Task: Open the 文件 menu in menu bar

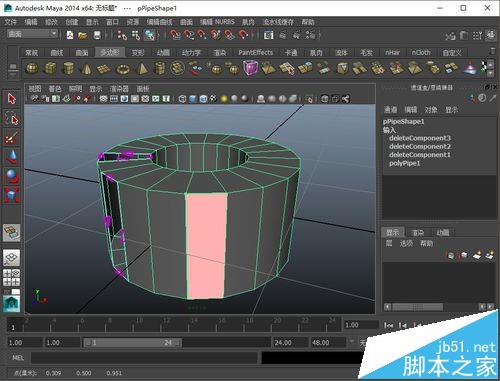Action: click(x=11, y=22)
